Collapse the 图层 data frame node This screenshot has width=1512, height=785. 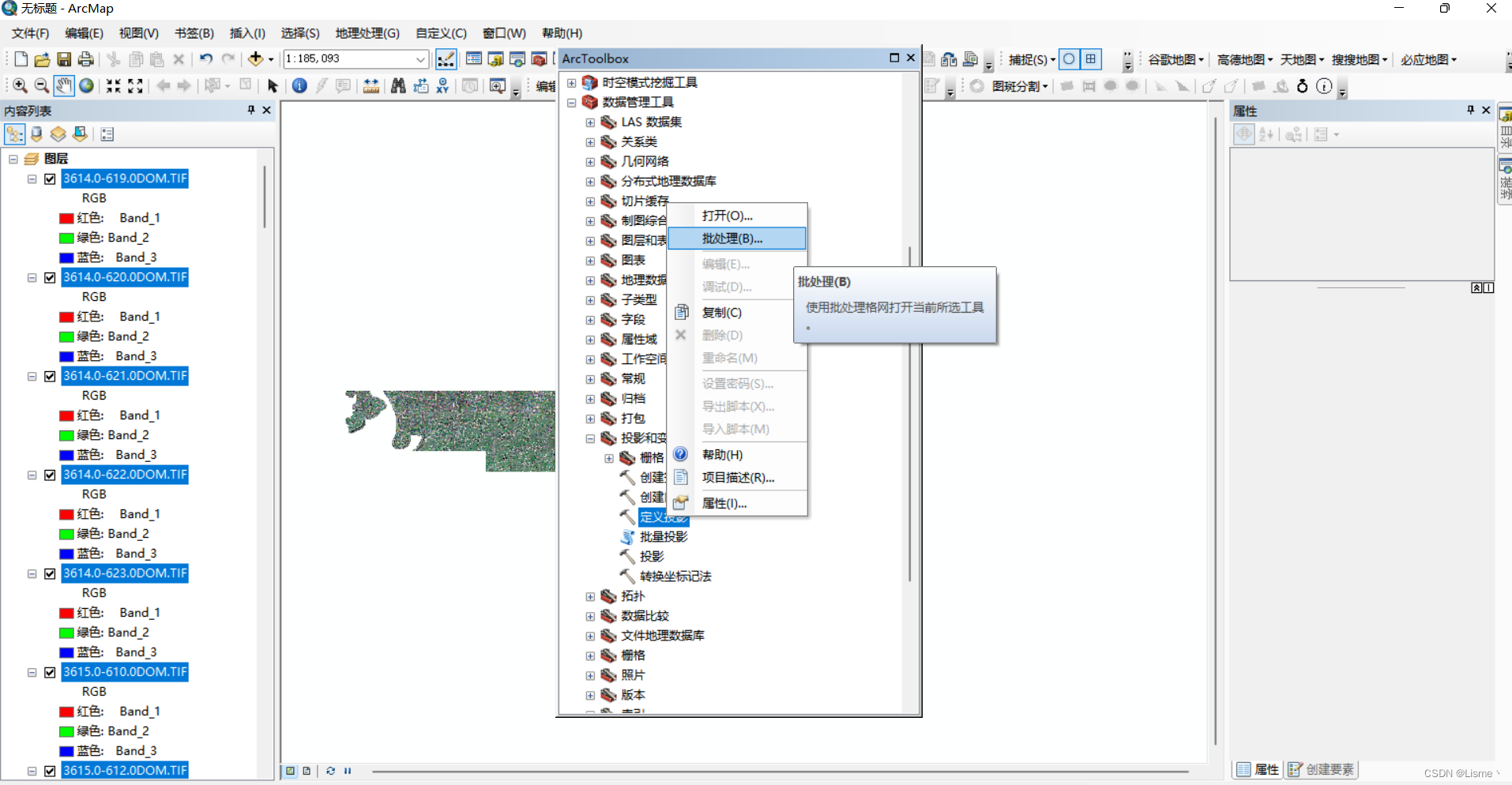click(13, 160)
